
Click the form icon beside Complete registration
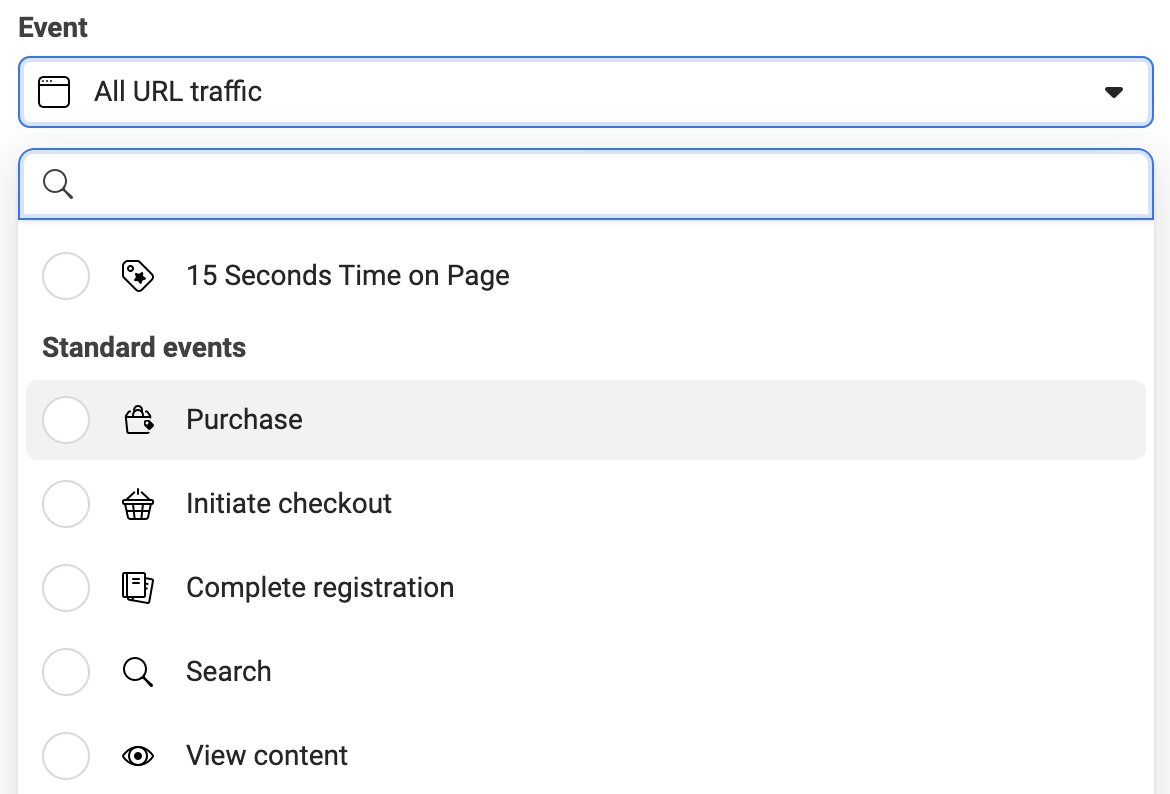[x=138, y=588]
